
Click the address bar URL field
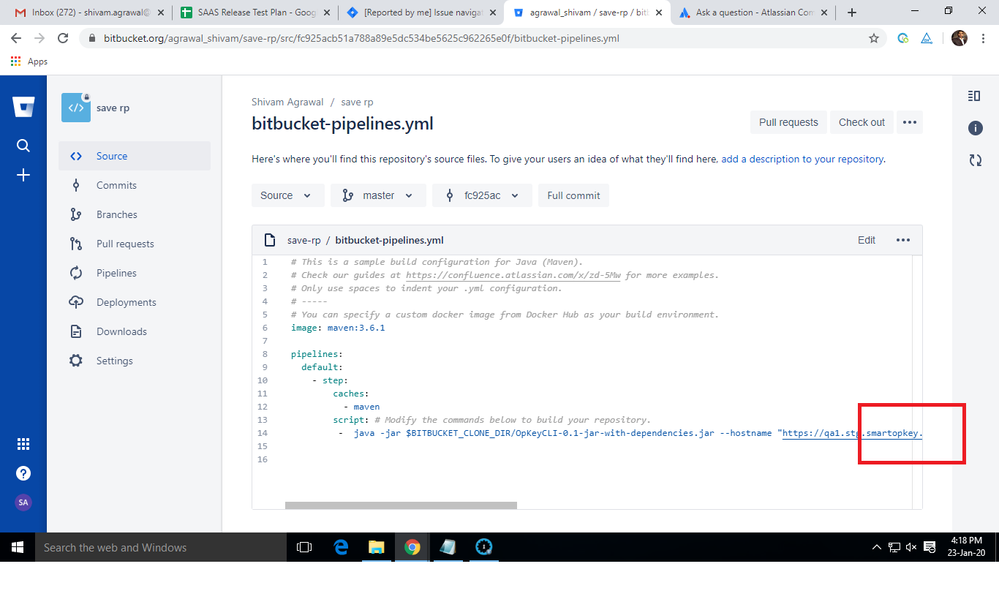[x=482, y=38]
